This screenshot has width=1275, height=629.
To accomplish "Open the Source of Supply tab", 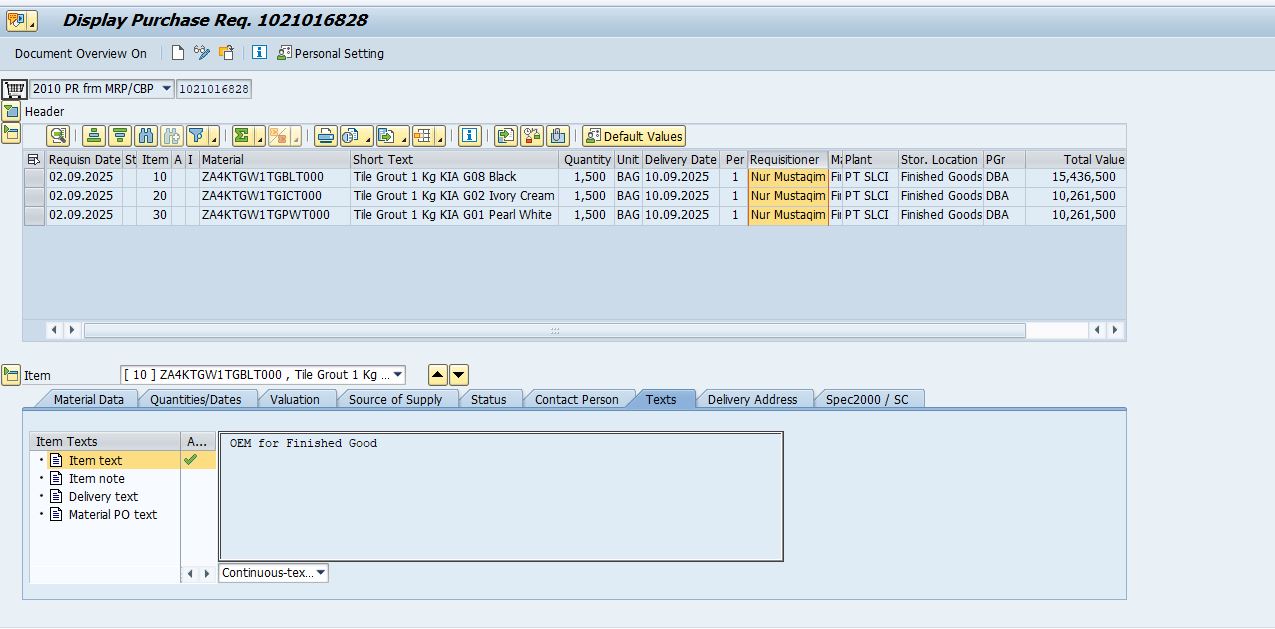I will point(396,399).
